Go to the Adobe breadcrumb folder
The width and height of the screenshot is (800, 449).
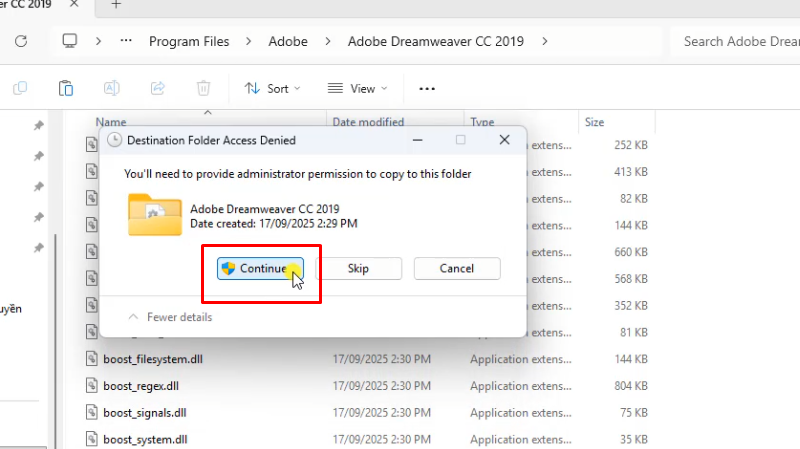click(x=288, y=41)
